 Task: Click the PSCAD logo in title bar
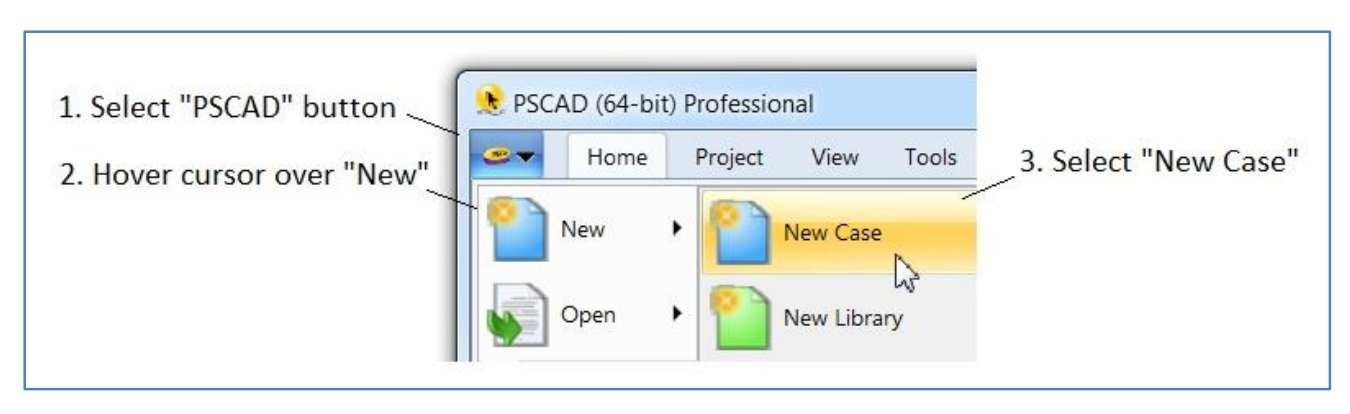click(488, 101)
